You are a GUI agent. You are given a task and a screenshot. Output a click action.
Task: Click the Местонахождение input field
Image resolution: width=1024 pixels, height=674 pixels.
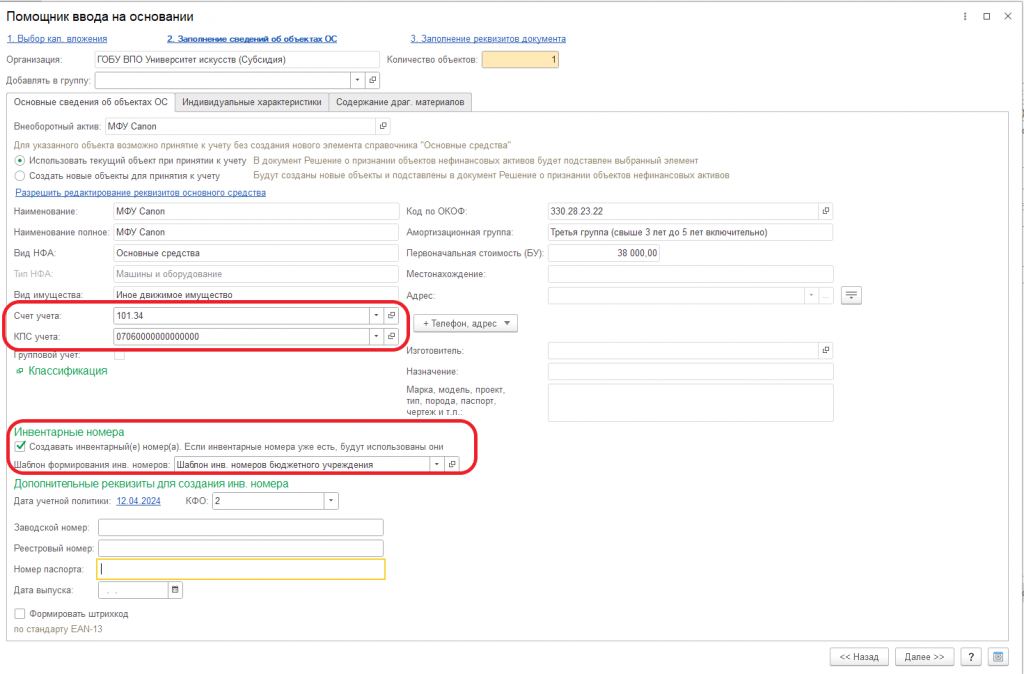point(691,274)
